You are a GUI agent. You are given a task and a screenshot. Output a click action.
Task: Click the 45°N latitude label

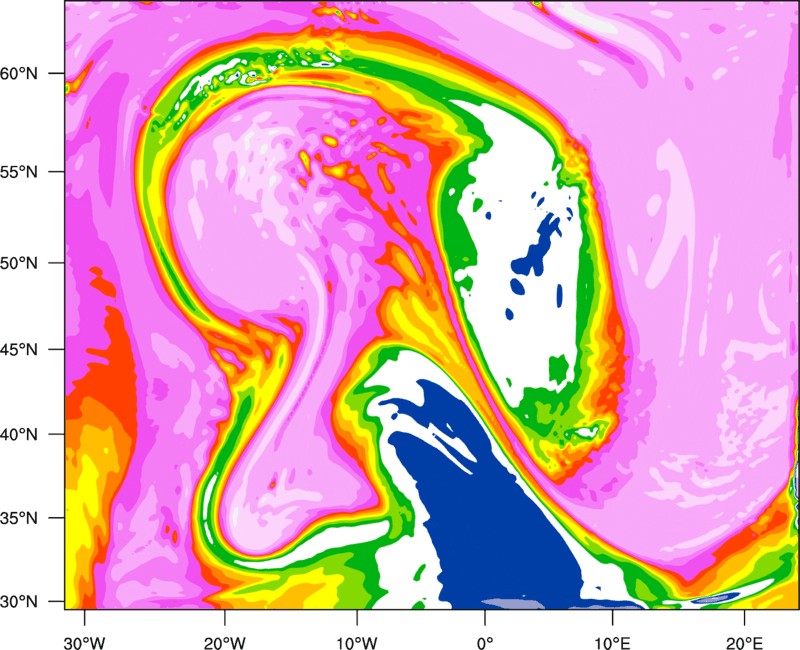19,349
